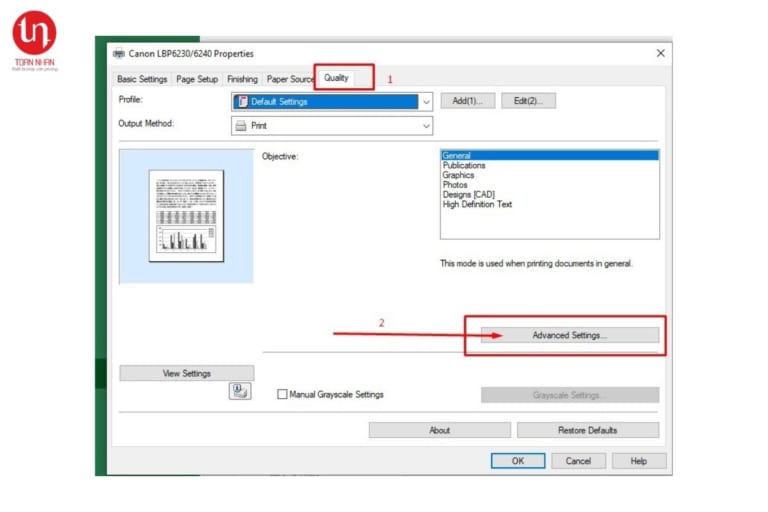Screen dimensions: 768x512
Task: Click the Print output method icon
Action: pos(240,126)
